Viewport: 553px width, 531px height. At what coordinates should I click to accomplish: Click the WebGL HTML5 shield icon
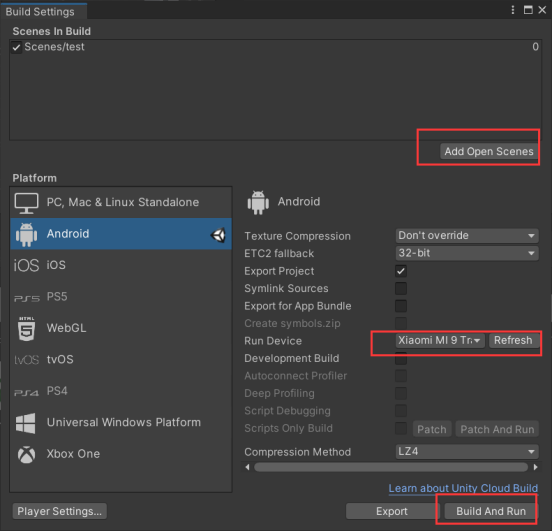click(x=27, y=329)
